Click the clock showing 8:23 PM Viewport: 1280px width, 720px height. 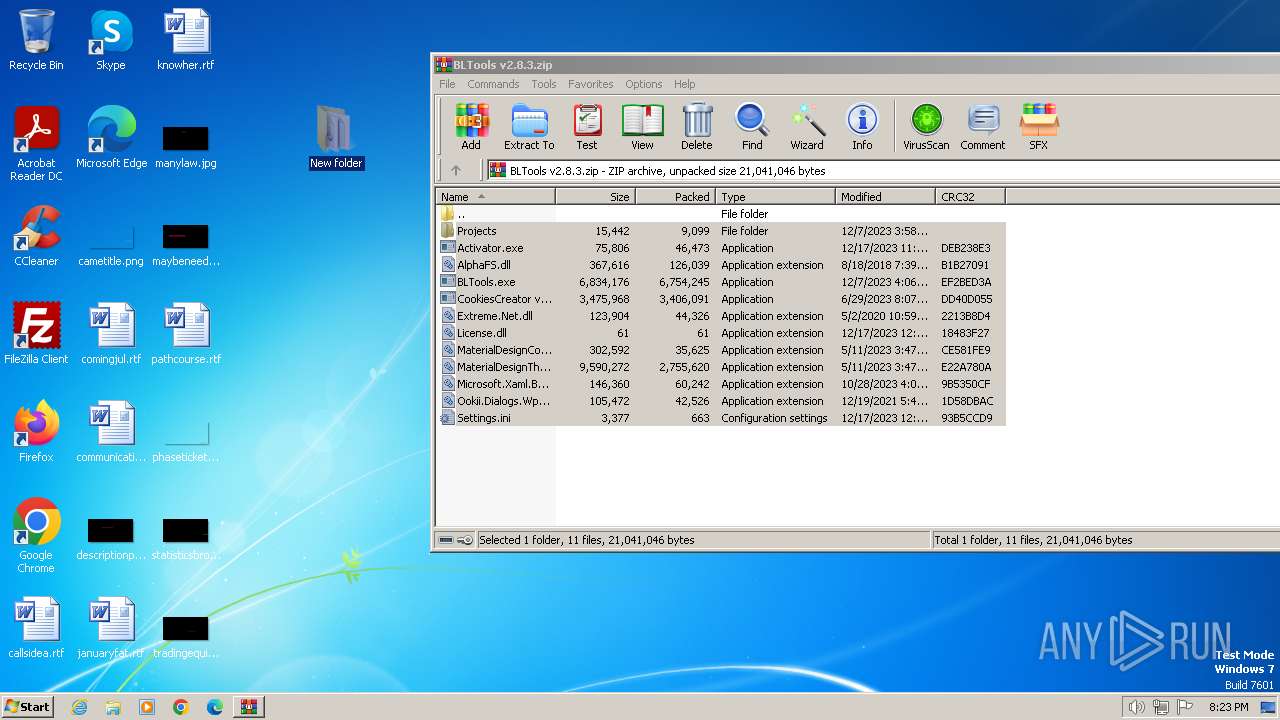pyautogui.click(x=1228, y=707)
